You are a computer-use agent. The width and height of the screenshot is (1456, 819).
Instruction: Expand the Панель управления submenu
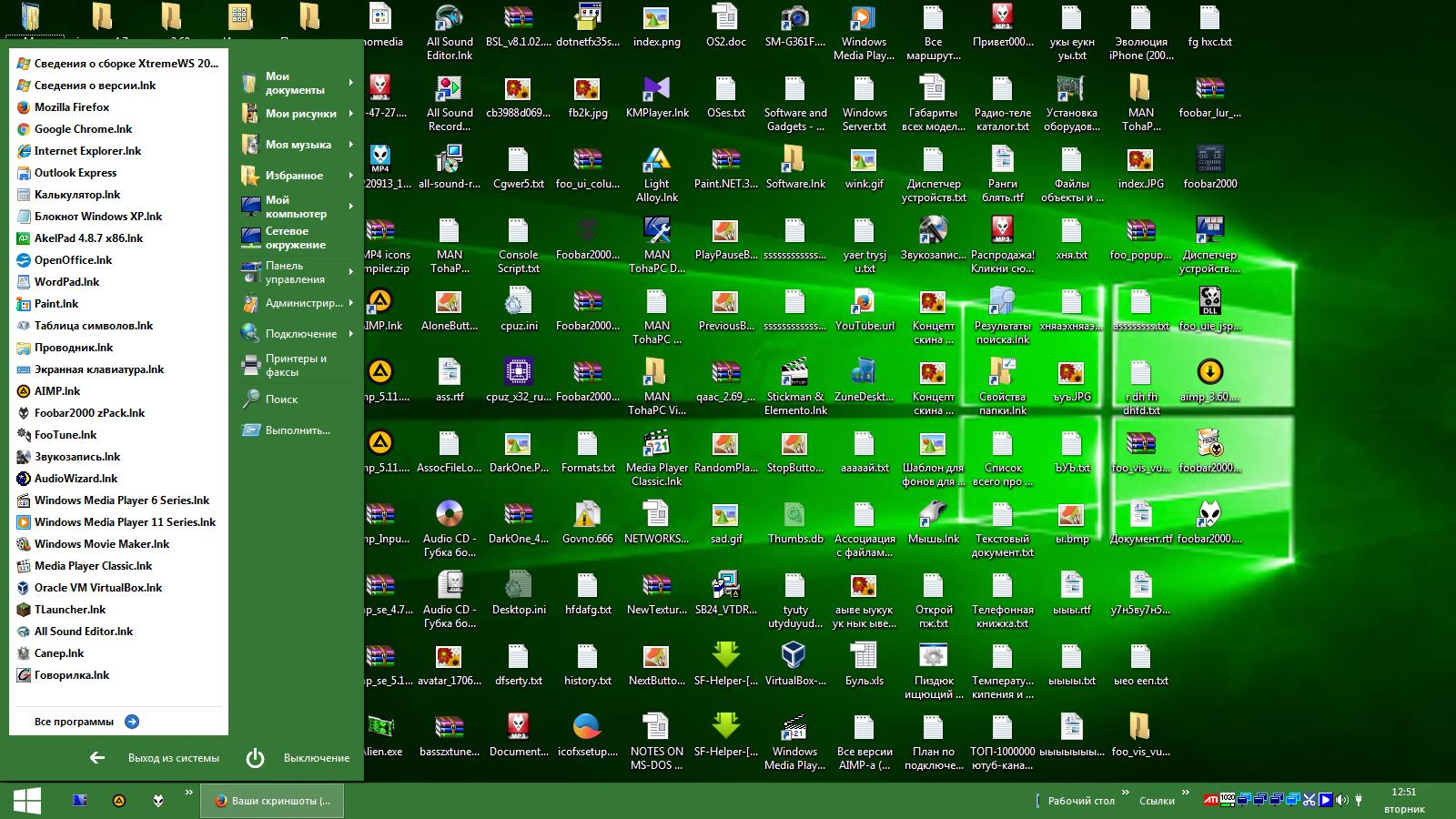point(350,272)
